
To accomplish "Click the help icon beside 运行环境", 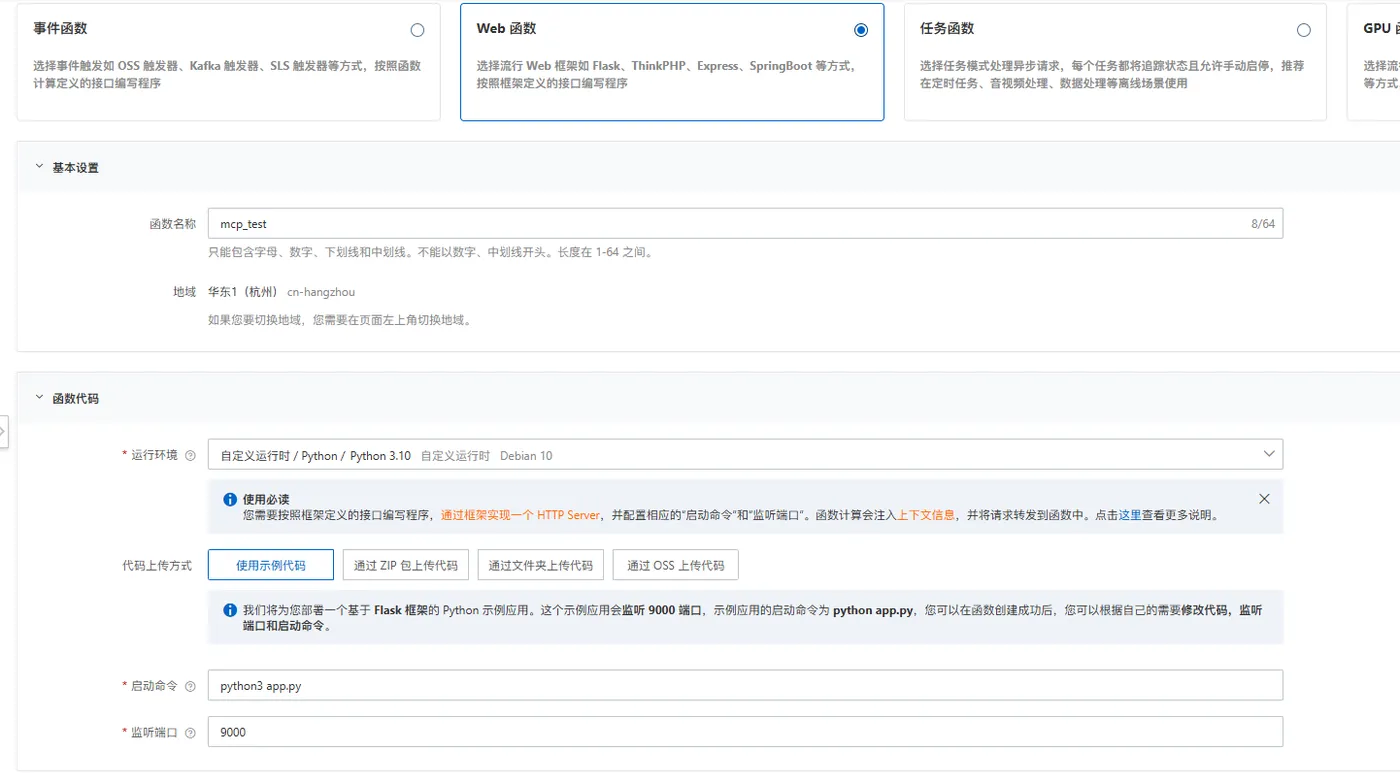I will 190,455.
